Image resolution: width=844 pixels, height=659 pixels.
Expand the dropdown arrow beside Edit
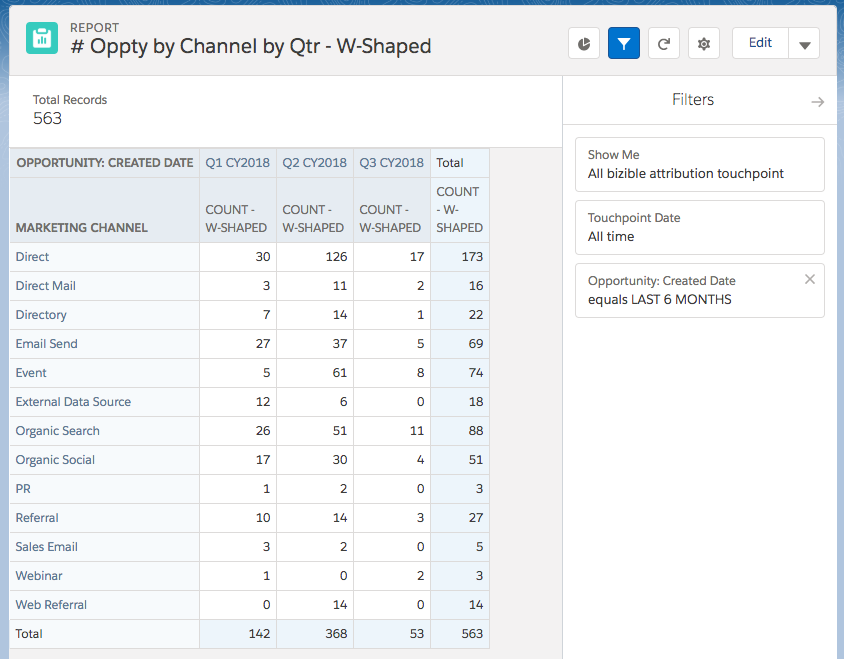coord(804,44)
